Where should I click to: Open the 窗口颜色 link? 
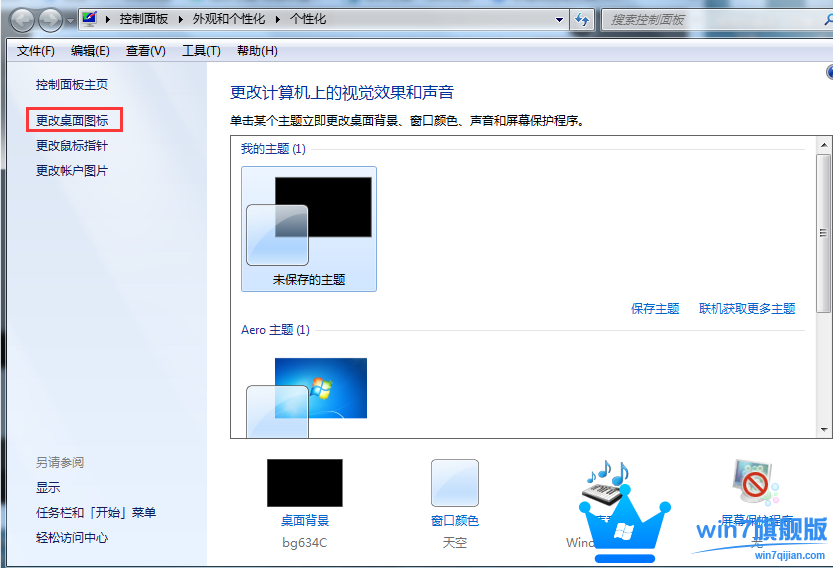pos(455,521)
